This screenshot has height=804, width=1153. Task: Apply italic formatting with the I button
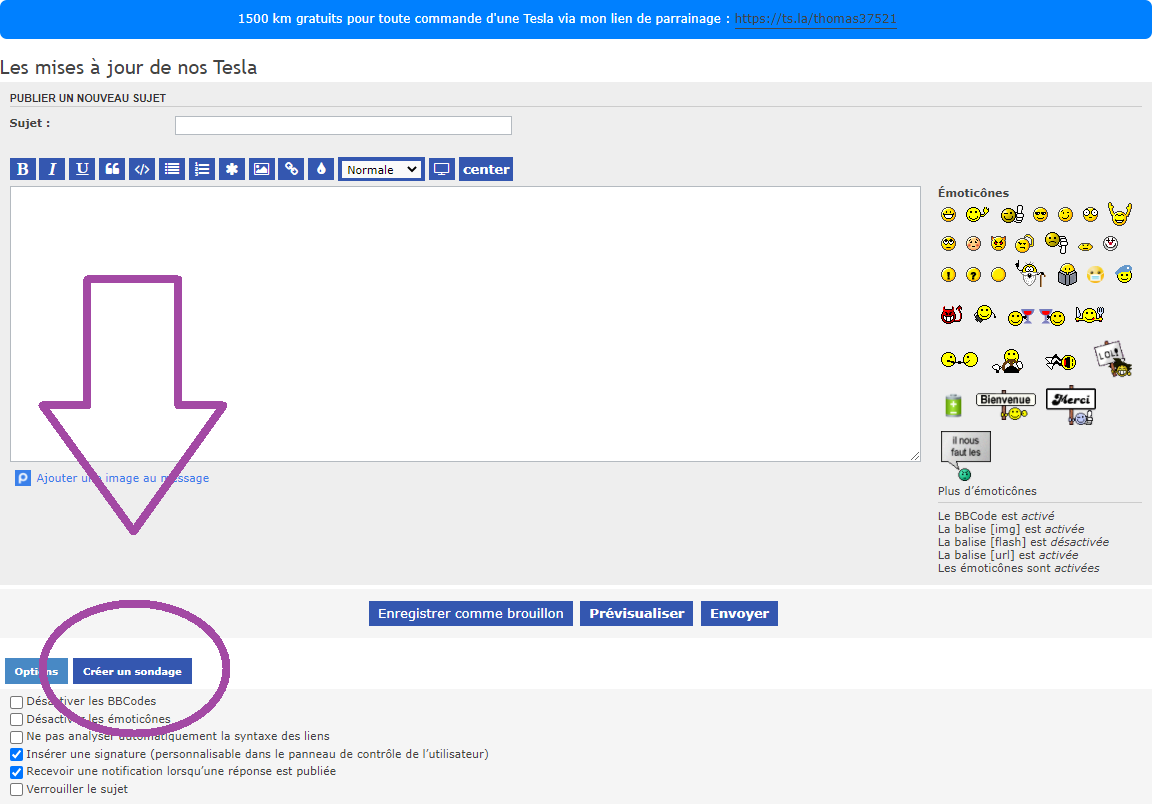point(52,169)
